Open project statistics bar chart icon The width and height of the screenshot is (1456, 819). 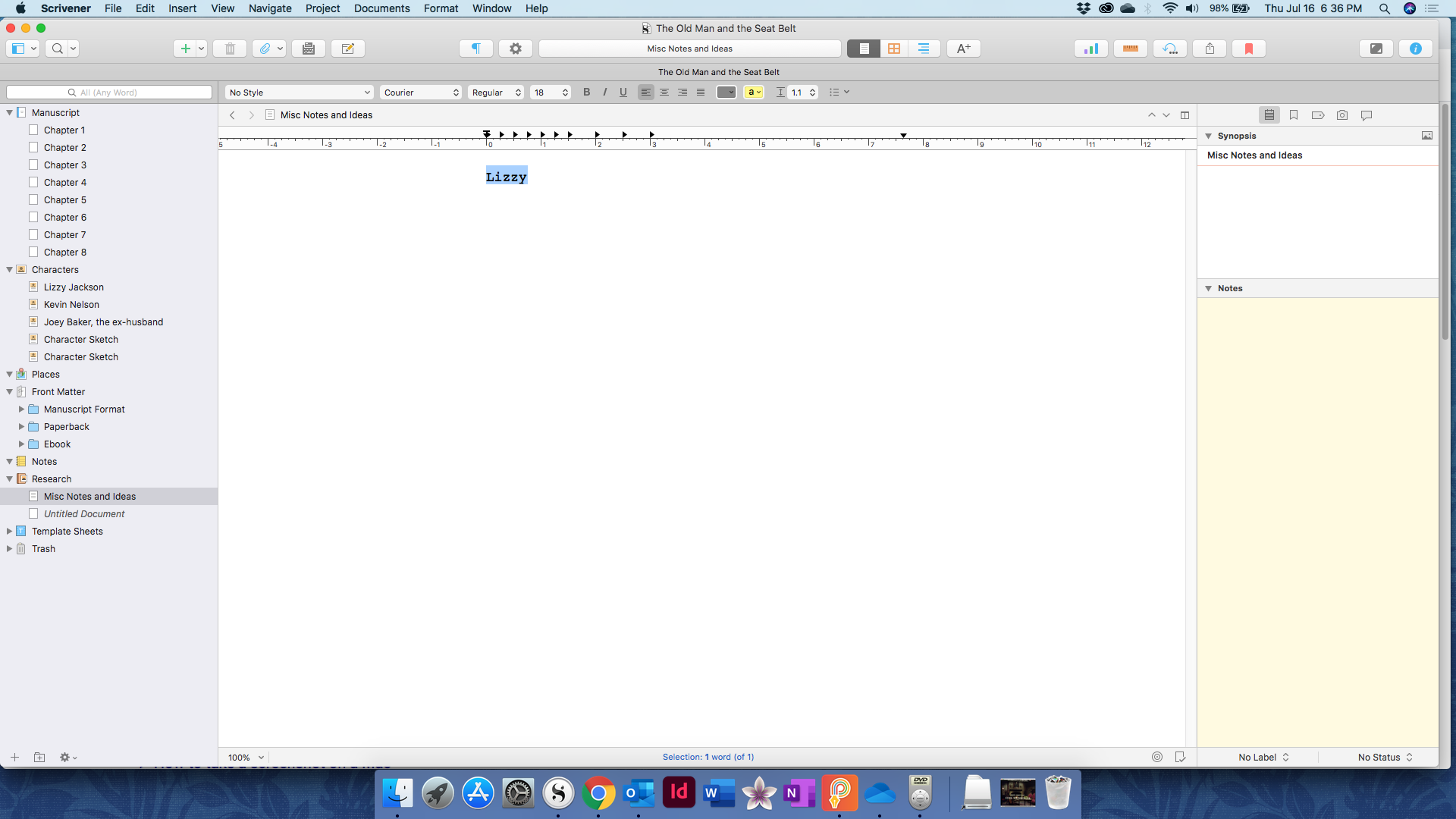[x=1091, y=49]
